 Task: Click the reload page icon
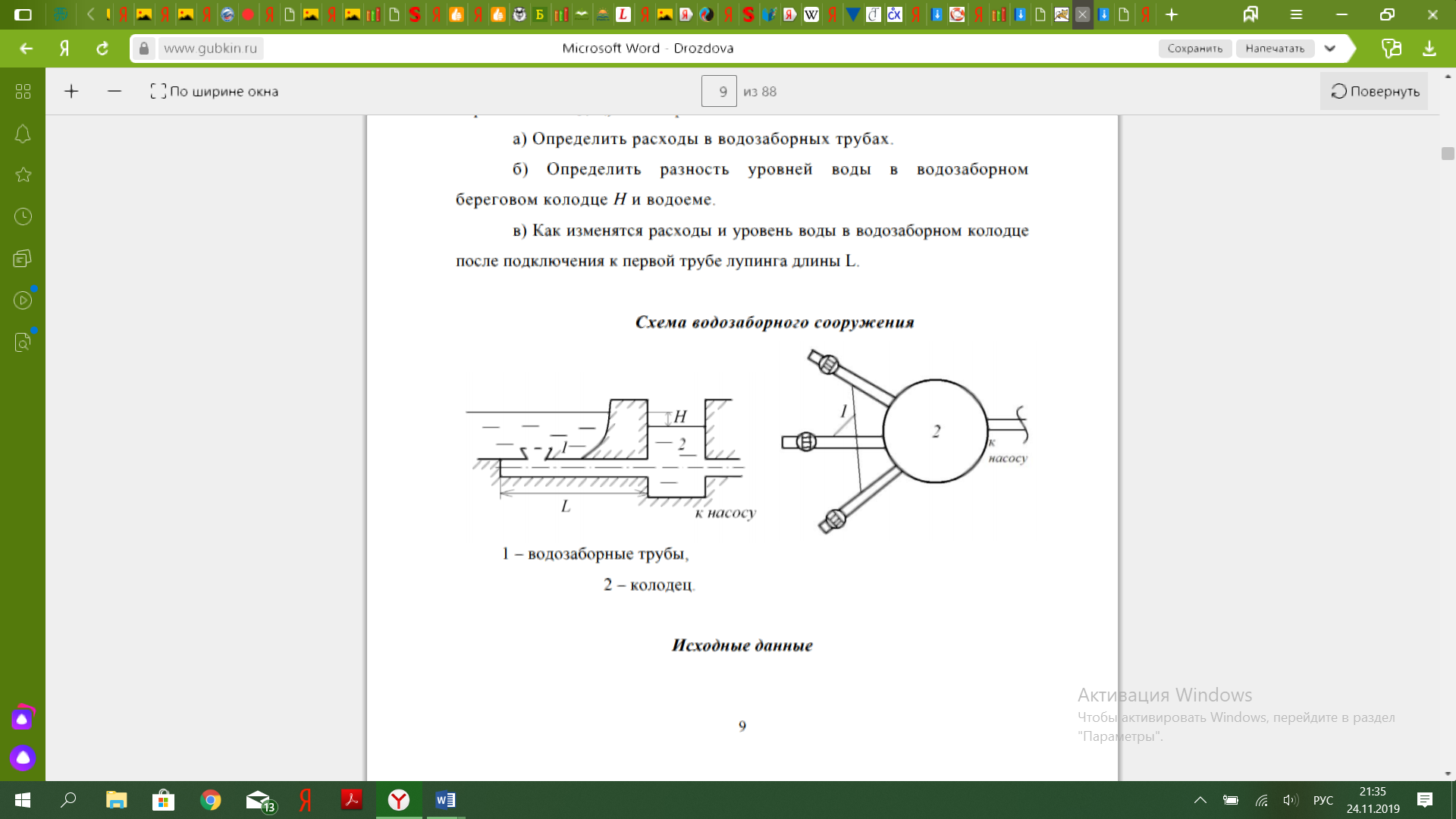pyautogui.click(x=102, y=49)
